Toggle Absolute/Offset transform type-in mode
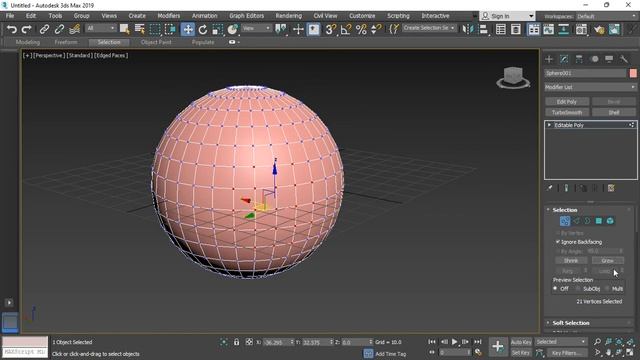640x360 pixels. click(x=249, y=342)
